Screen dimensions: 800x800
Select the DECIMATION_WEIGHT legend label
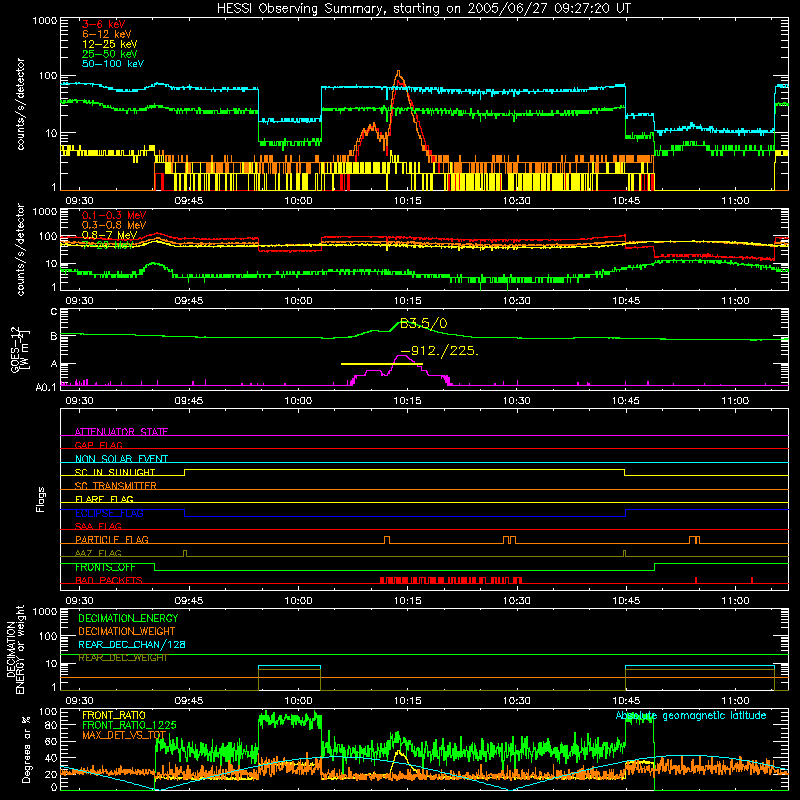tap(127, 631)
